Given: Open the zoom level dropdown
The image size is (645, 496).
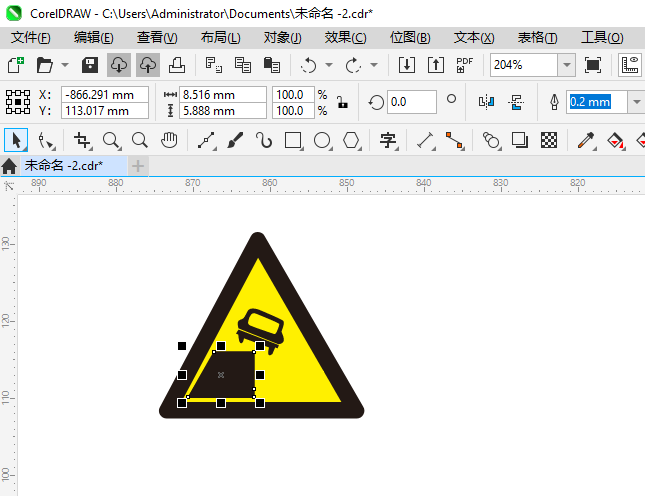Looking at the screenshot, I should pyautogui.click(x=566, y=65).
